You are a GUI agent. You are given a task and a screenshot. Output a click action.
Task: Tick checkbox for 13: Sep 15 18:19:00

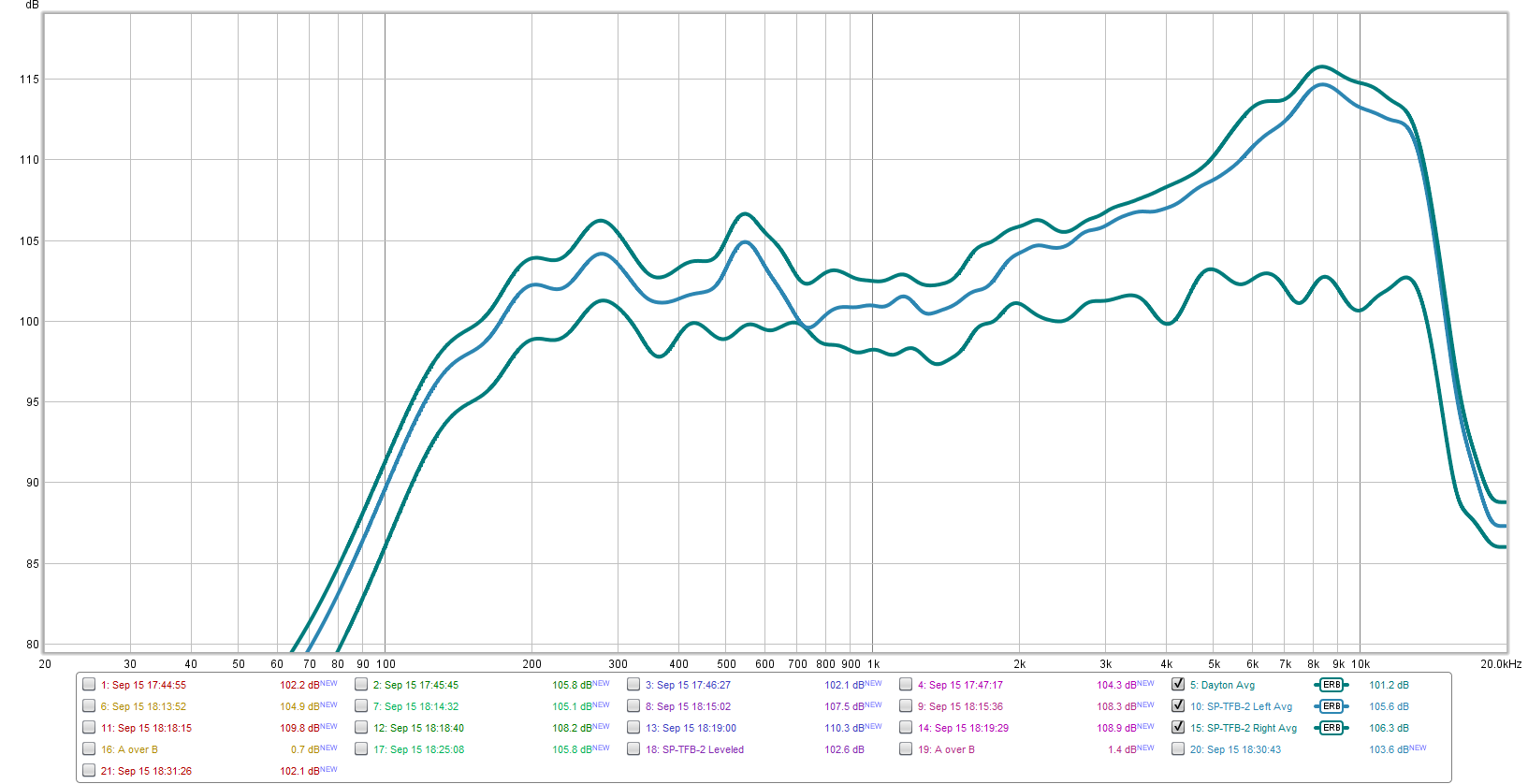point(633,727)
